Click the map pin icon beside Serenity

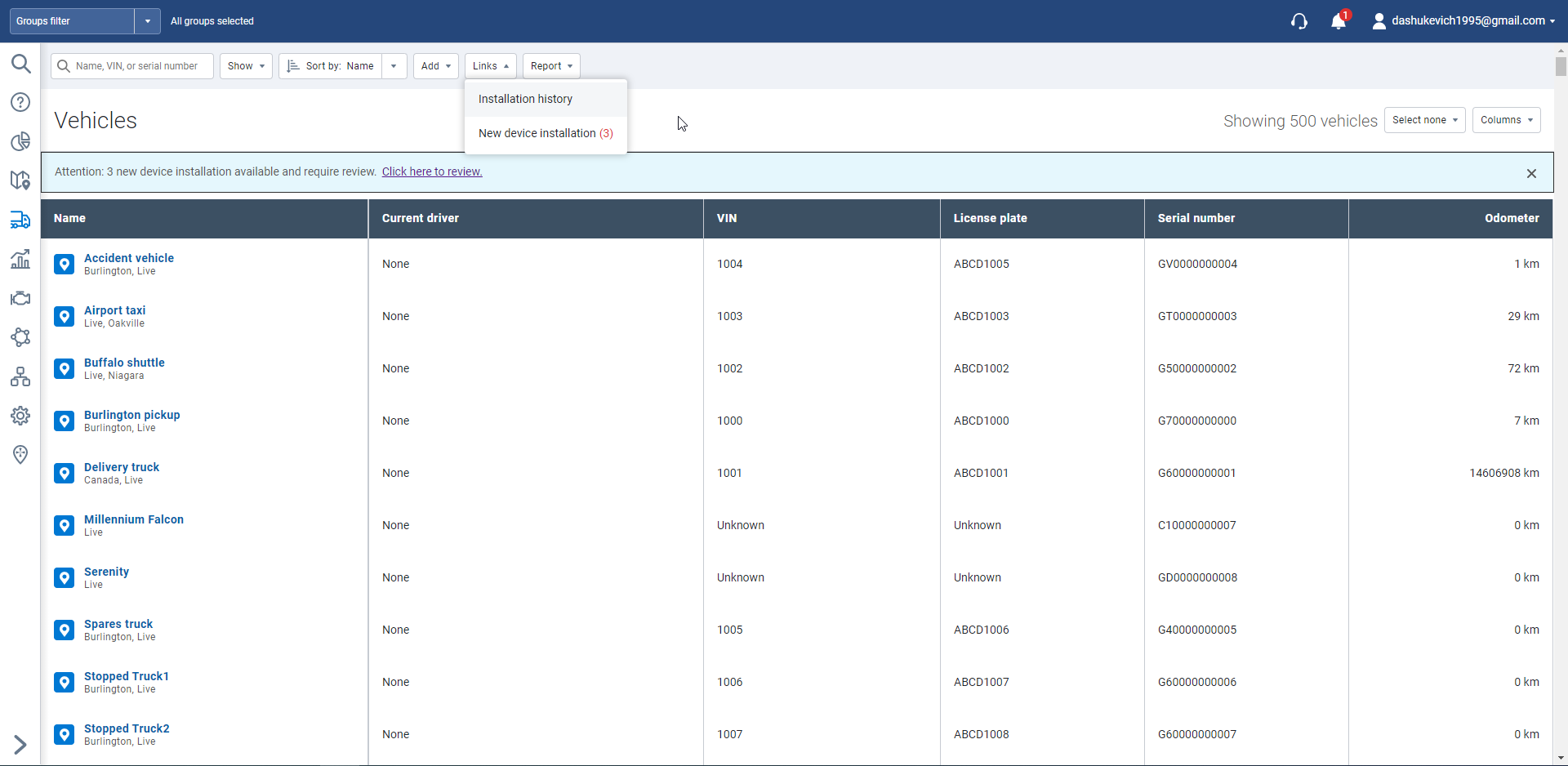click(65, 577)
